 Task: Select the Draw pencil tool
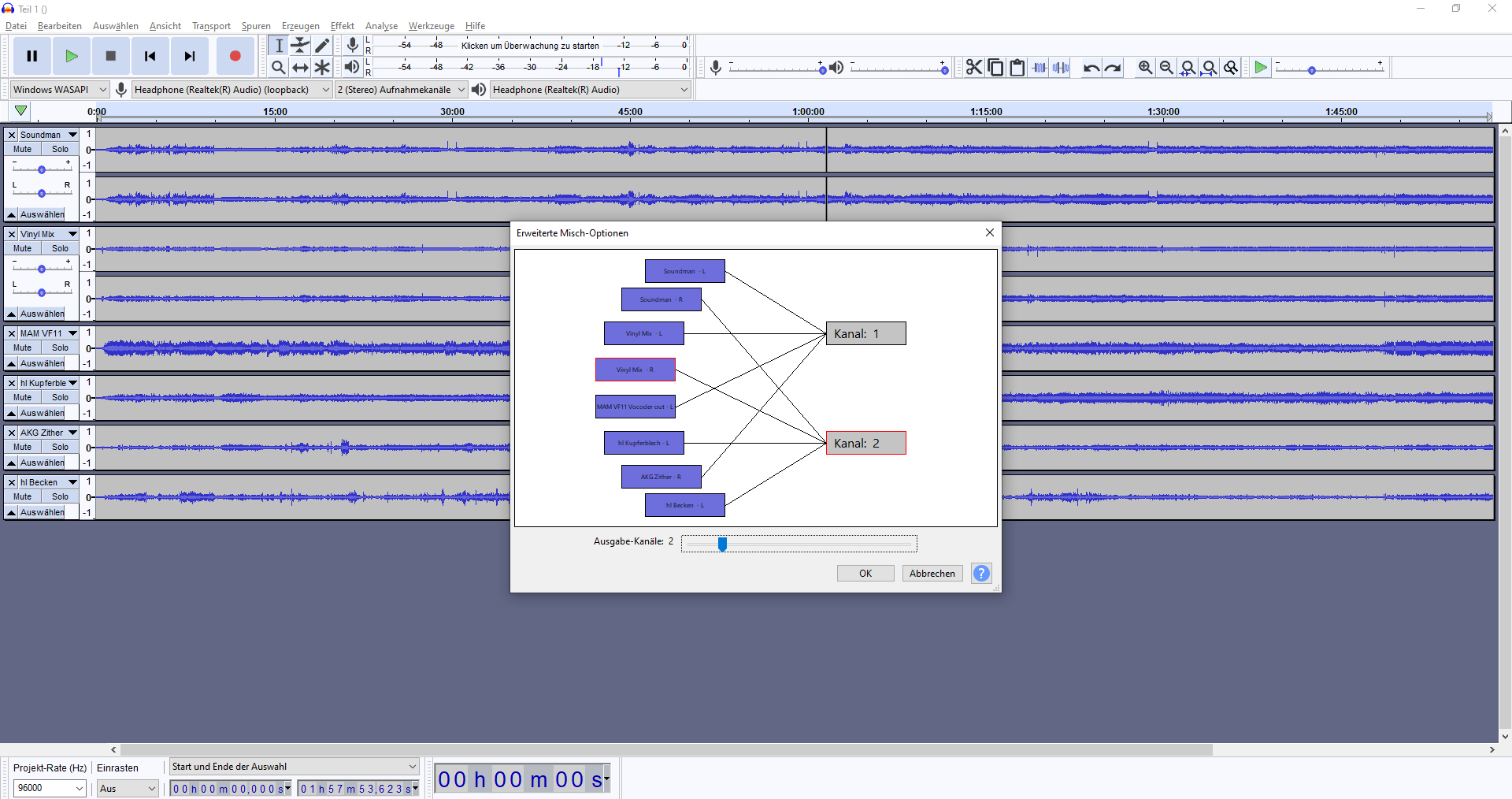(x=322, y=46)
